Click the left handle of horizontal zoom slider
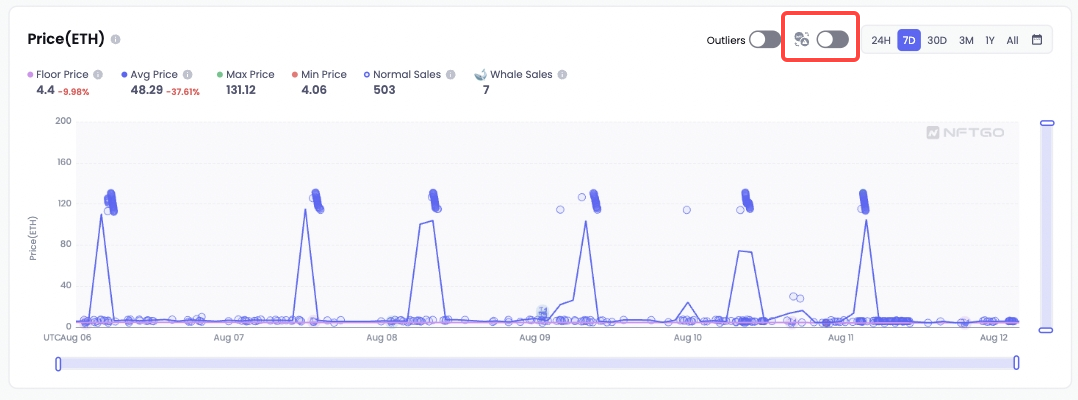 58,363
